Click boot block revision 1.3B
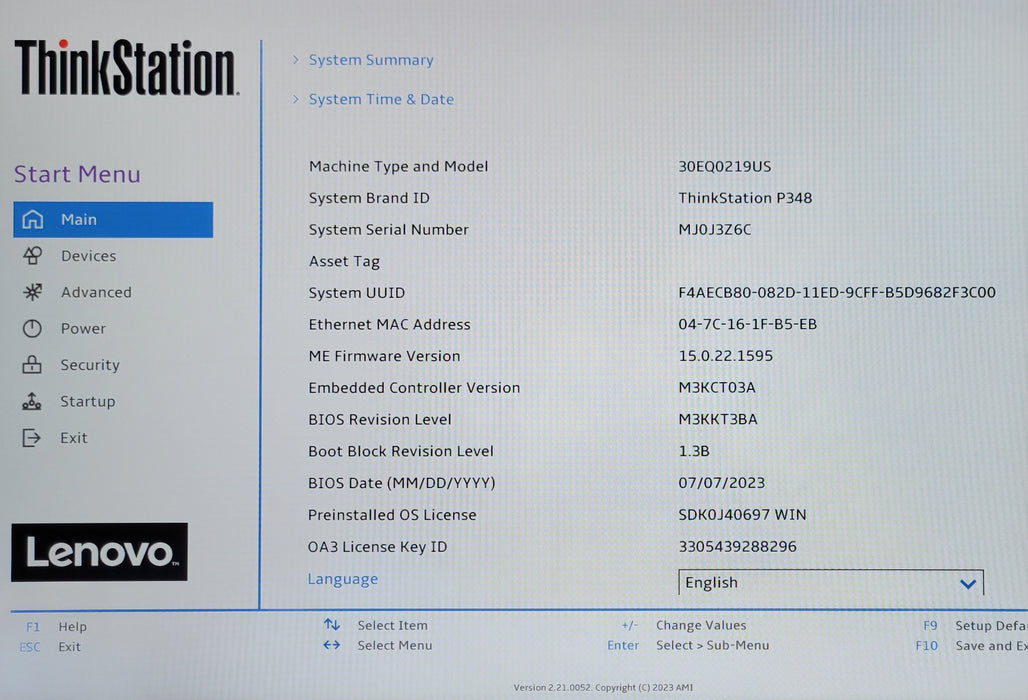The height and width of the screenshot is (700, 1028). pyautogui.click(x=694, y=451)
